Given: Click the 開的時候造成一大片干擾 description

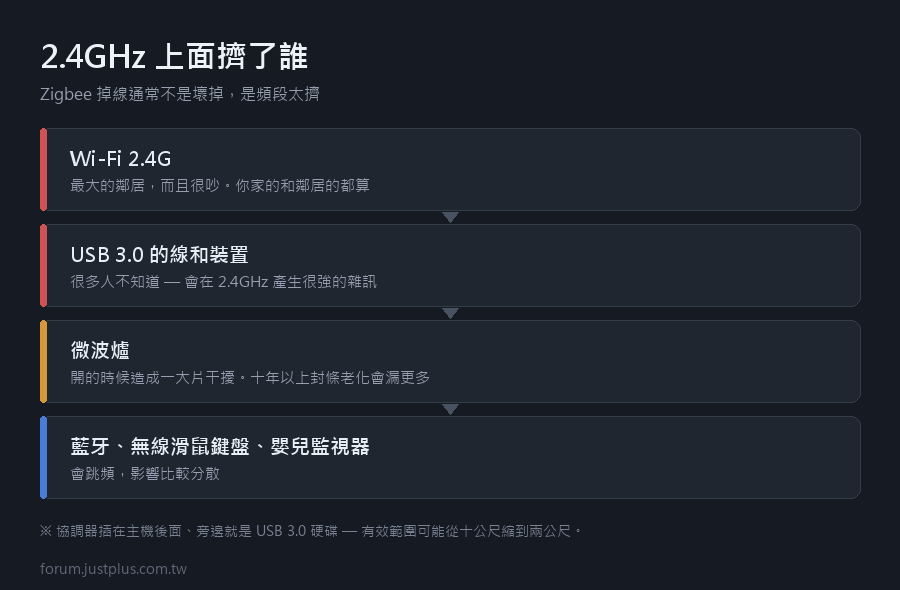Looking at the screenshot, I should pyautogui.click(x=250, y=377).
